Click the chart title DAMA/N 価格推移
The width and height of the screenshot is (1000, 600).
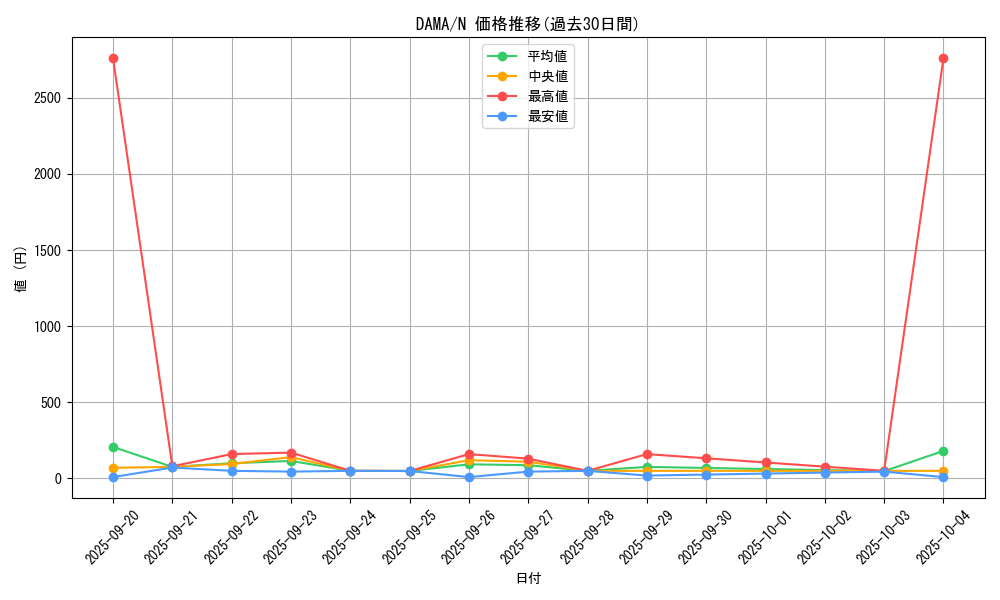527,24
